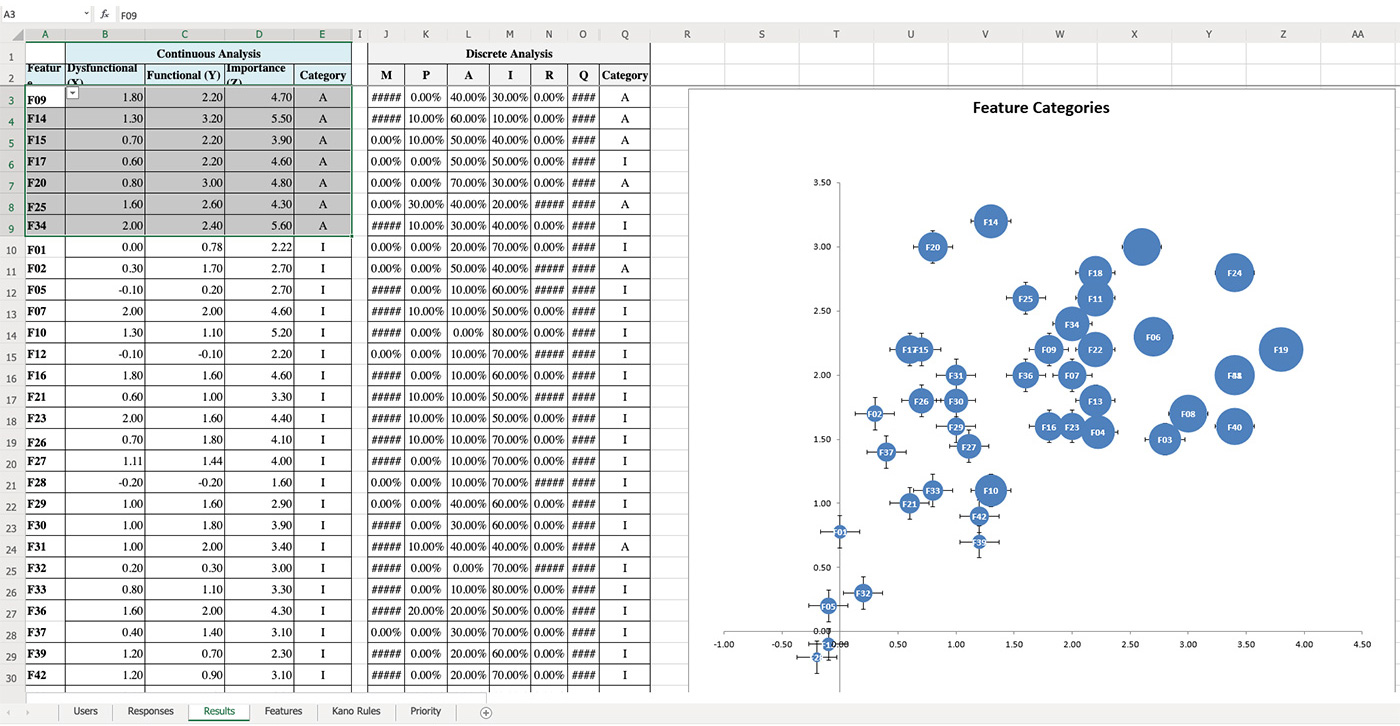Image resolution: width=1400 pixels, height=726 pixels.
Task: Expand the Name Box list of named ranges
Action: tap(85, 14)
